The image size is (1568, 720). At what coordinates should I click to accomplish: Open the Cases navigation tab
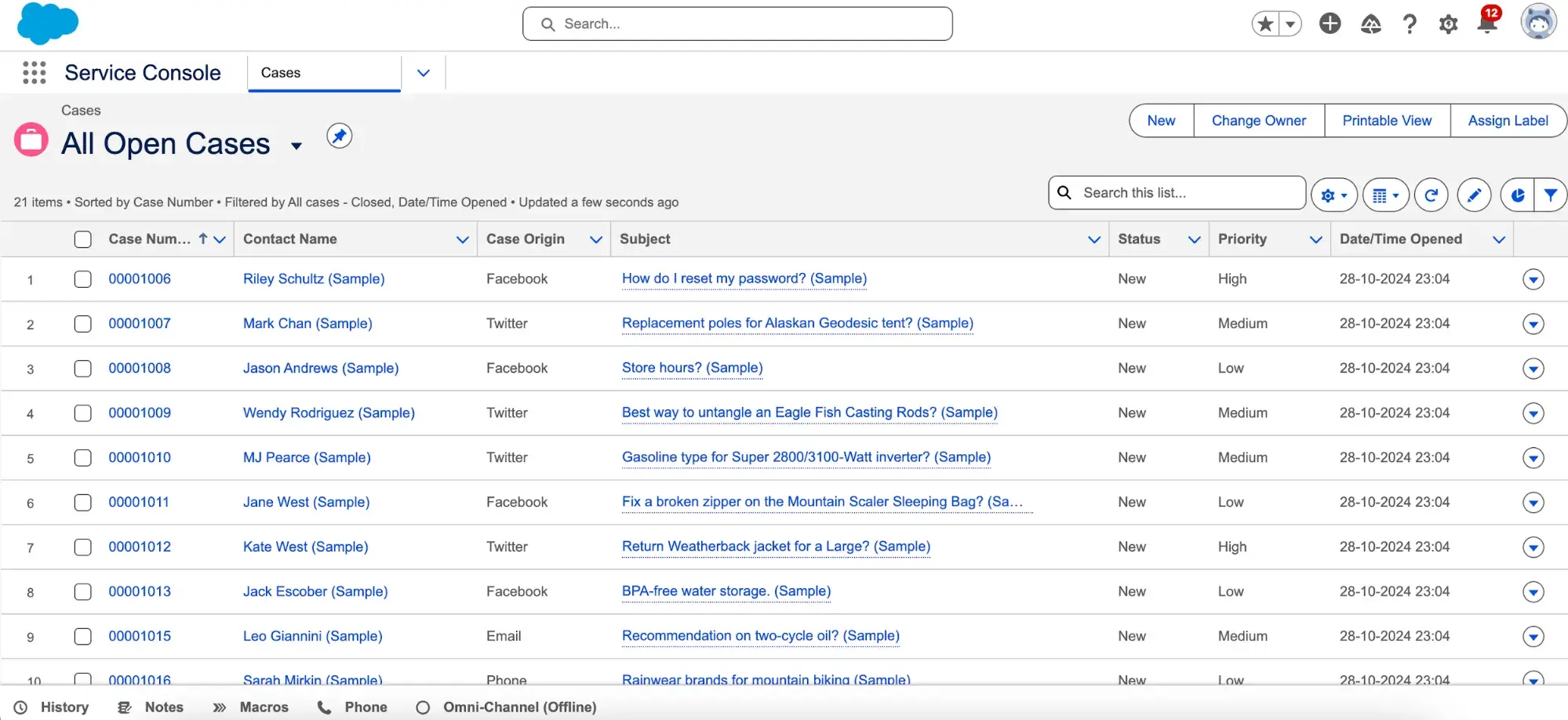323,73
